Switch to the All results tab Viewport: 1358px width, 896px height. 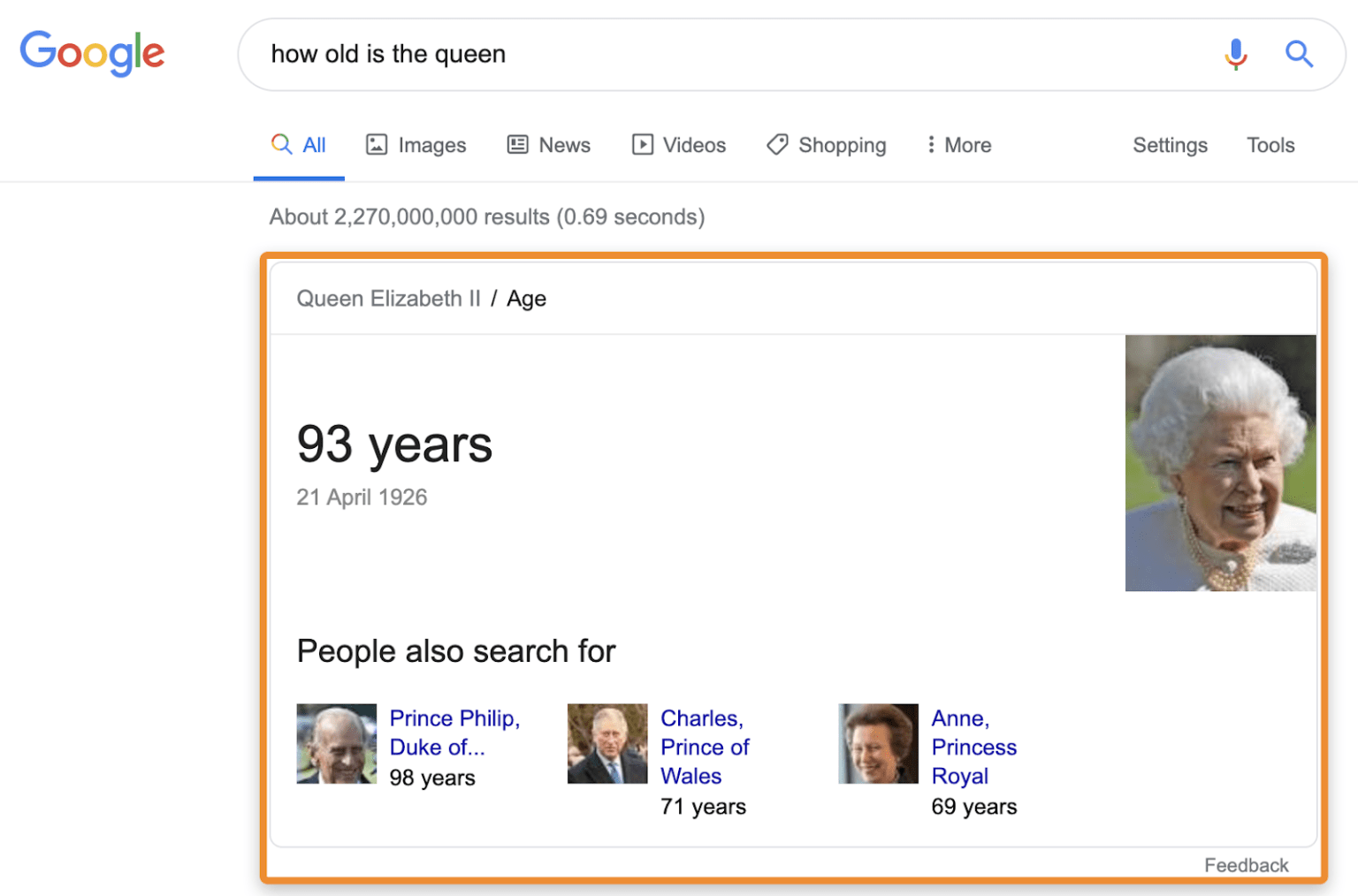(299, 145)
